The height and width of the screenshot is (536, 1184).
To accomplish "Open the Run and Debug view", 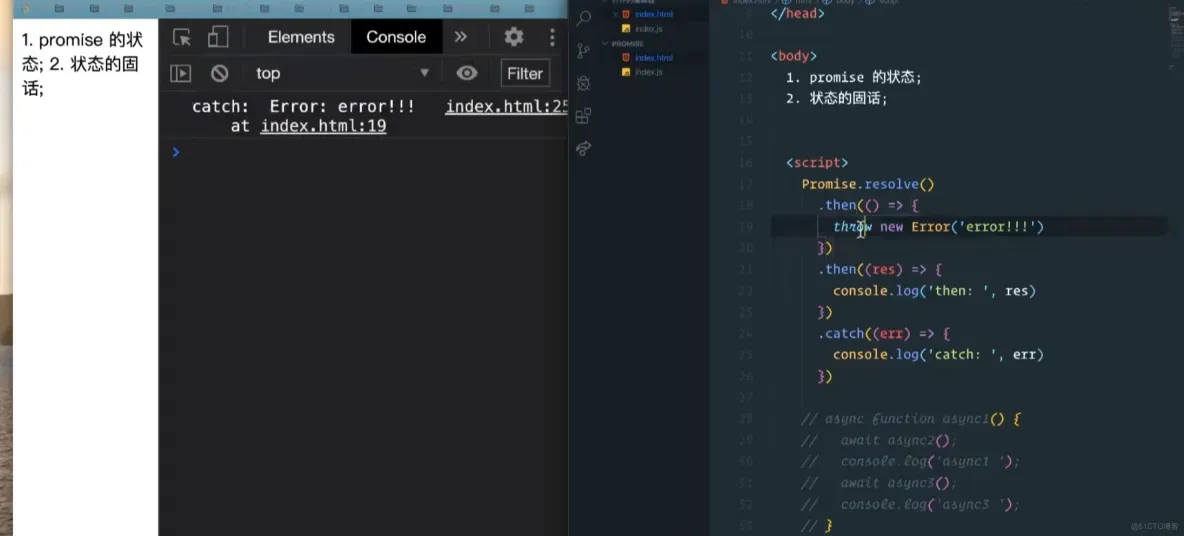I will [583, 83].
